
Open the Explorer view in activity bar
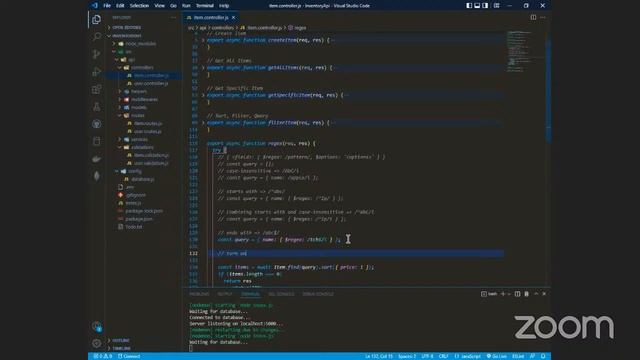pyautogui.click(x=96, y=19)
